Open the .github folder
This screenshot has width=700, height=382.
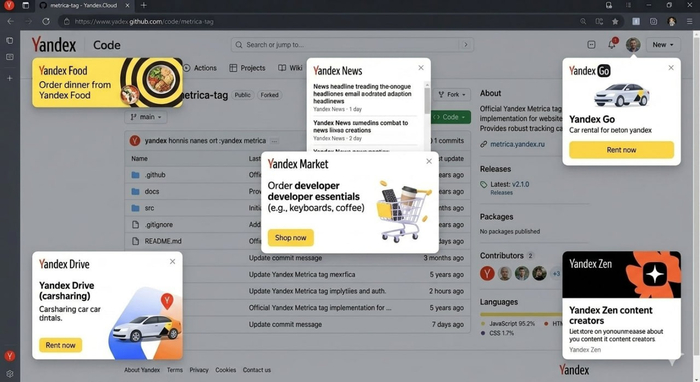pos(155,175)
